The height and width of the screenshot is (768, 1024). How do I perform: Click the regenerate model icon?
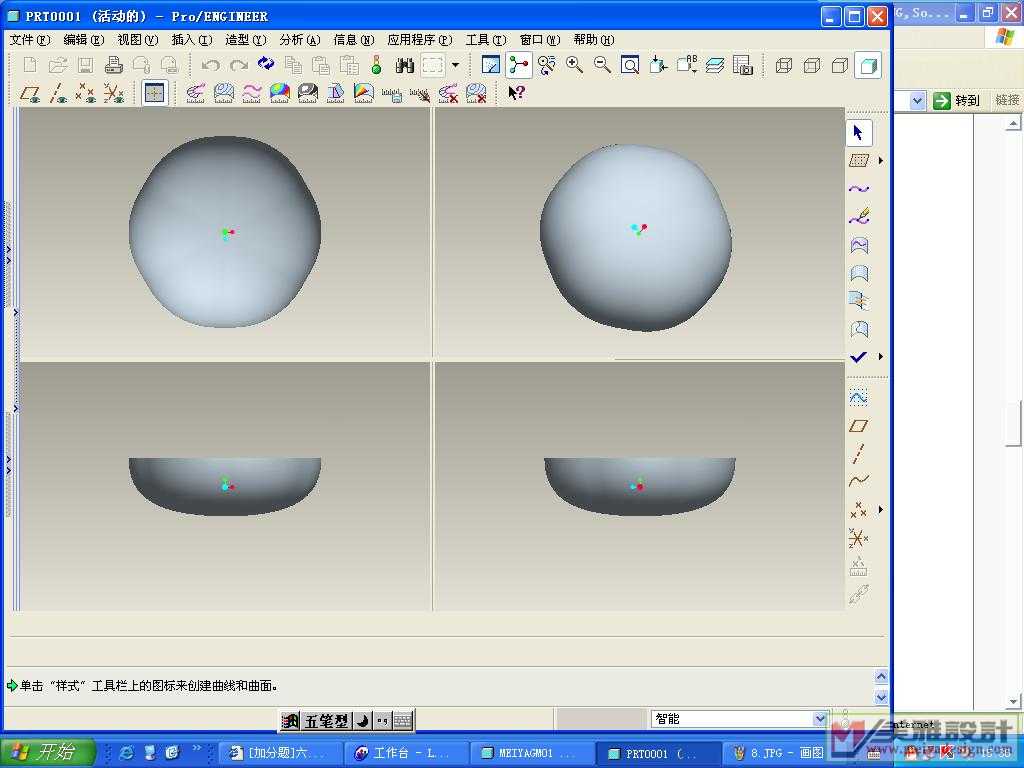(266, 65)
